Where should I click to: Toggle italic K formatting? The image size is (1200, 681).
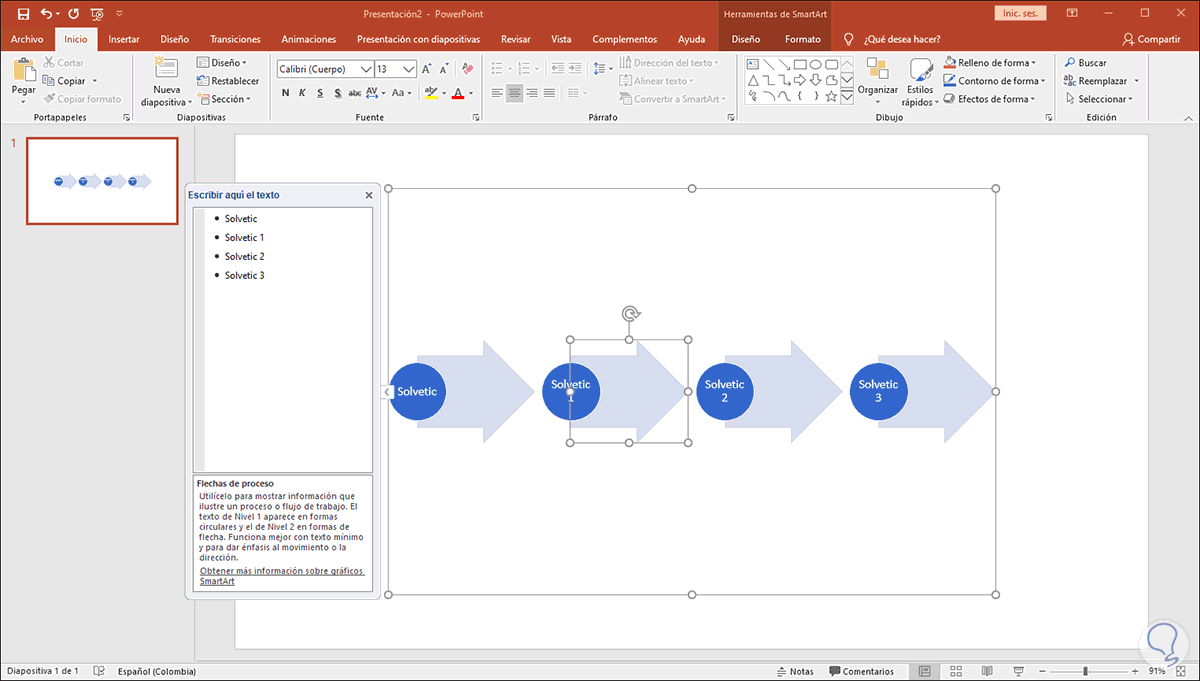[x=302, y=93]
